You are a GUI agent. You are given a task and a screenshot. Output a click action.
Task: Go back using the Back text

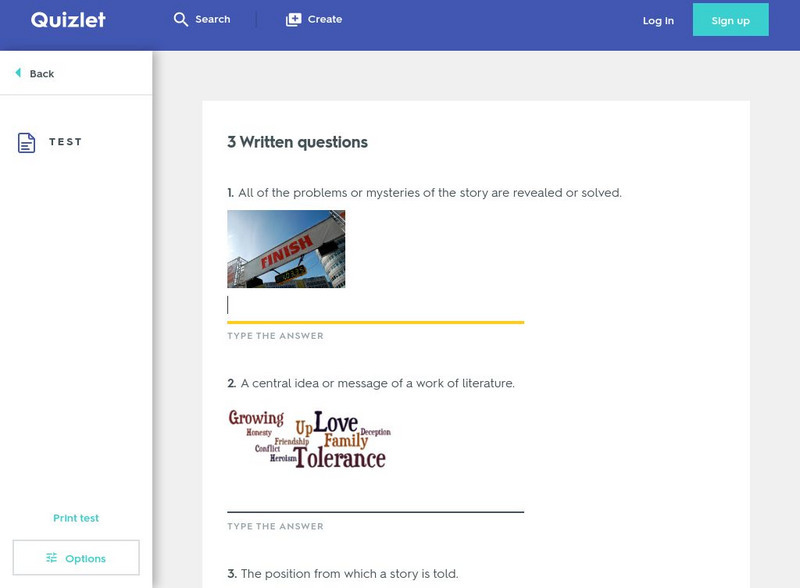point(42,74)
